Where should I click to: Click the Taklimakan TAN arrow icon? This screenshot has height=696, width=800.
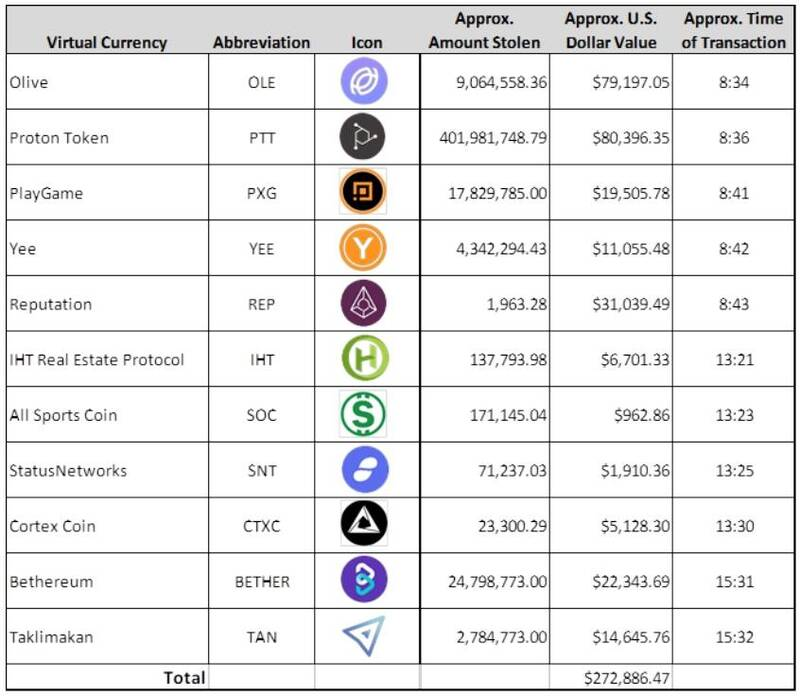coord(364,637)
